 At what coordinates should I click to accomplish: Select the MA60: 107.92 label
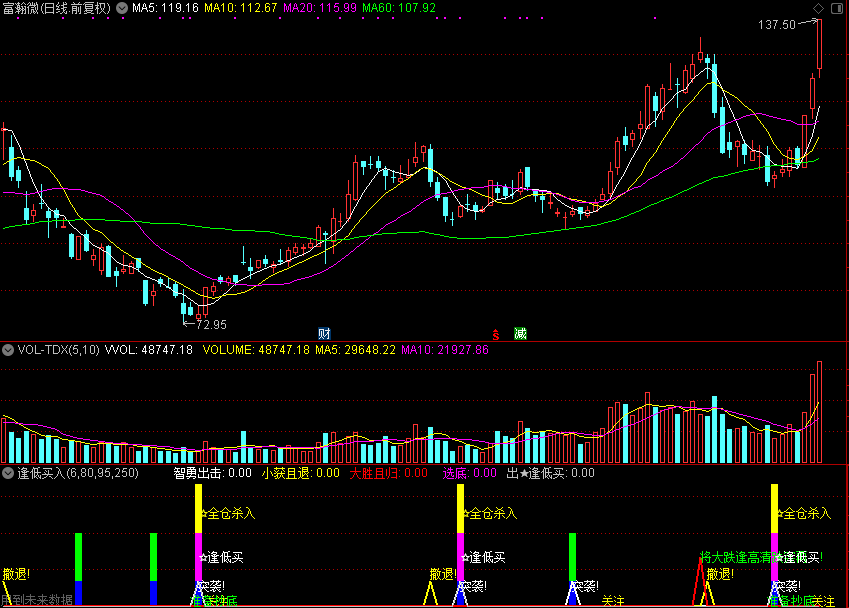(x=399, y=8)
